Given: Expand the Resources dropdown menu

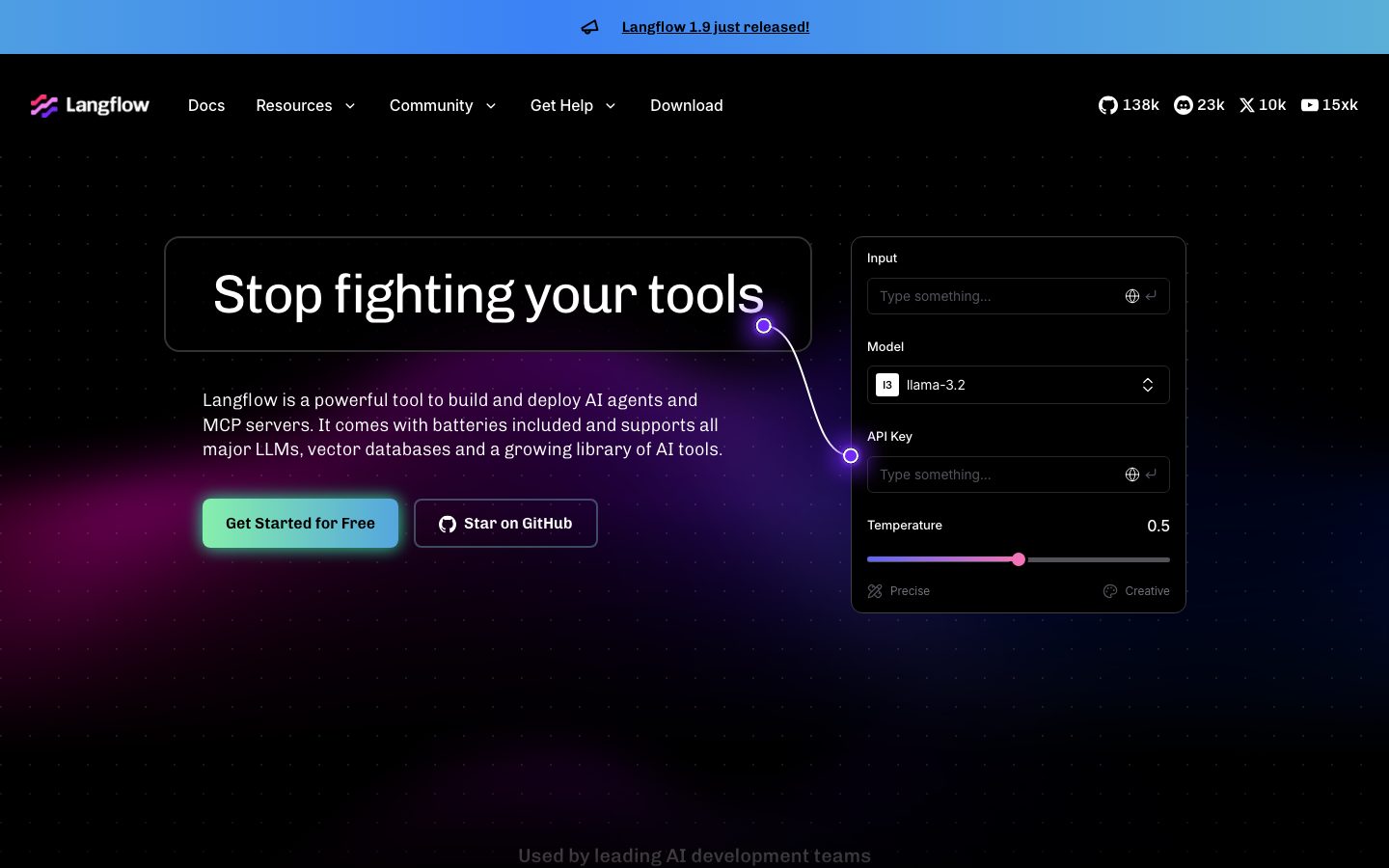Looking at the screenshot, I should (x=306, y=105).
